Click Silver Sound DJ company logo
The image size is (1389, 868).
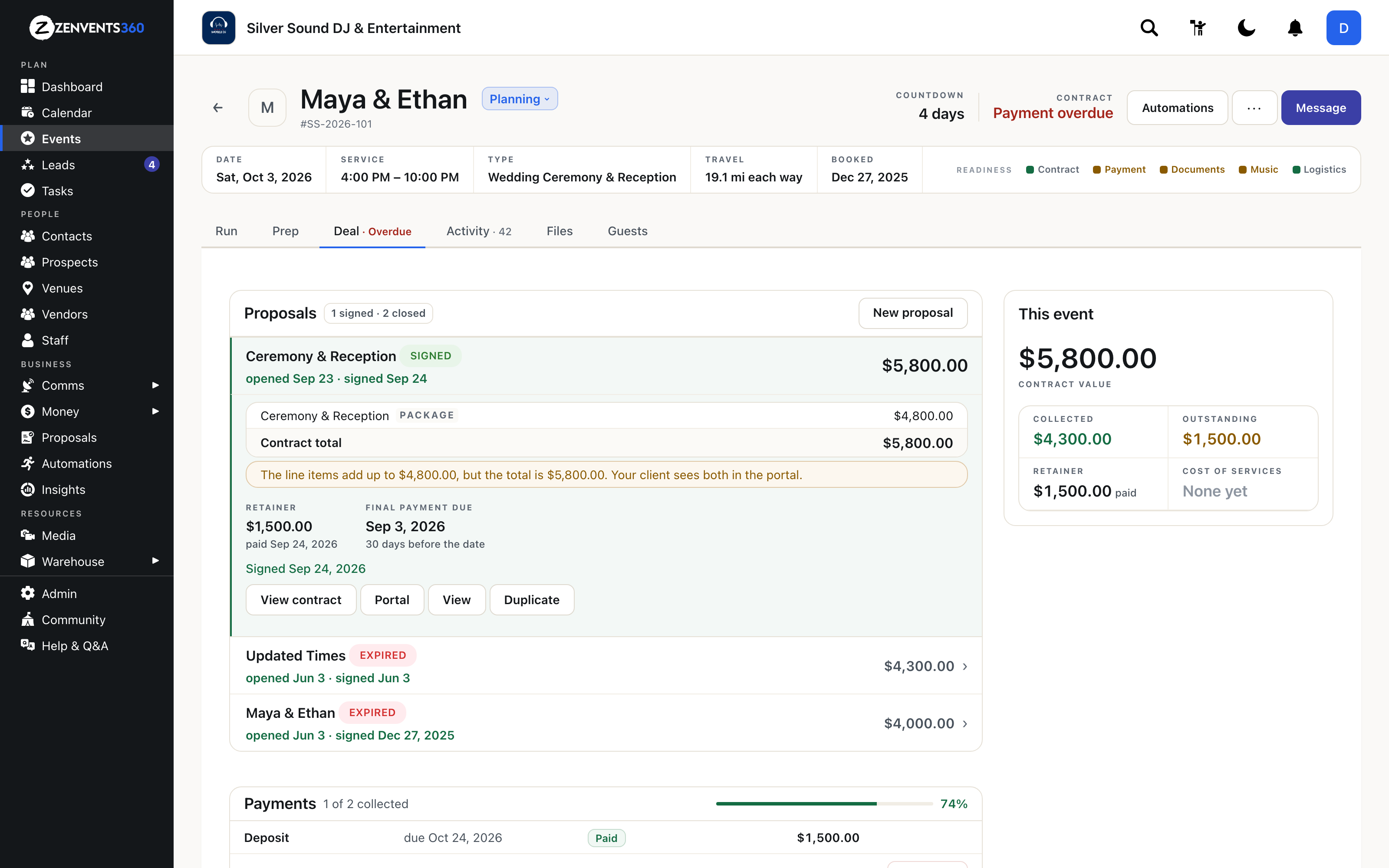219,27
